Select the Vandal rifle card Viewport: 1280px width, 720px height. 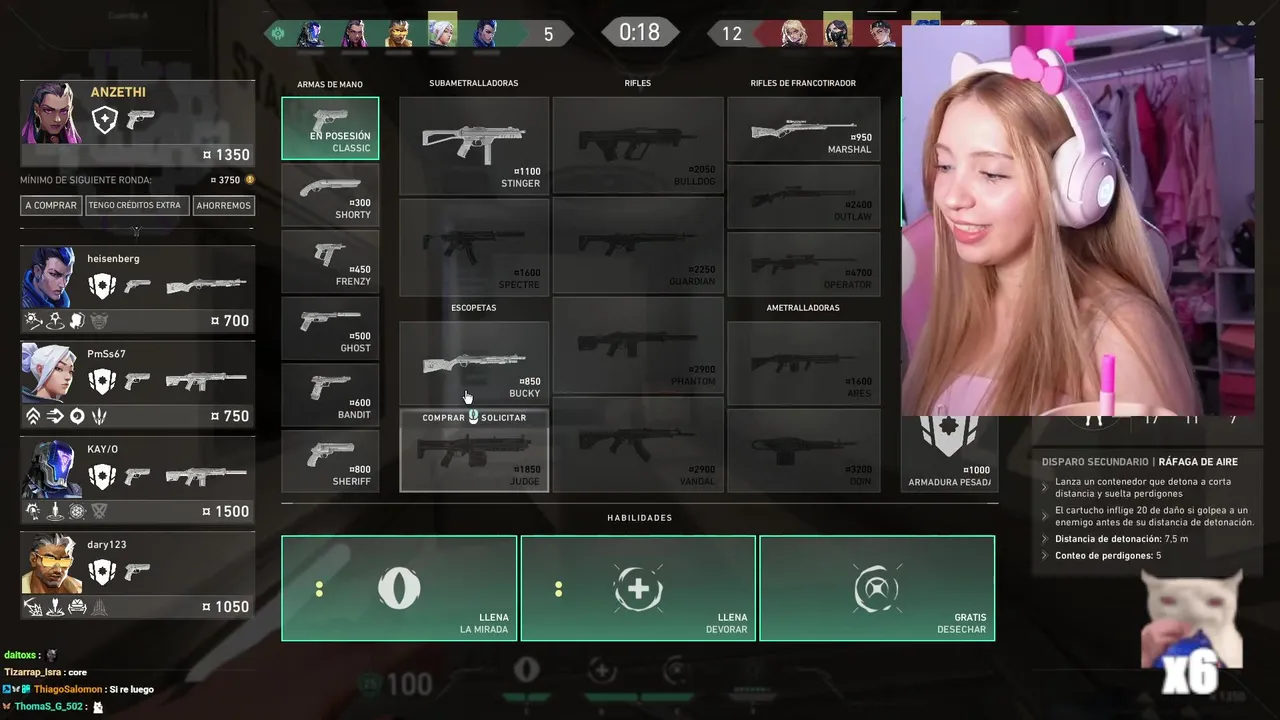(638, 445)
